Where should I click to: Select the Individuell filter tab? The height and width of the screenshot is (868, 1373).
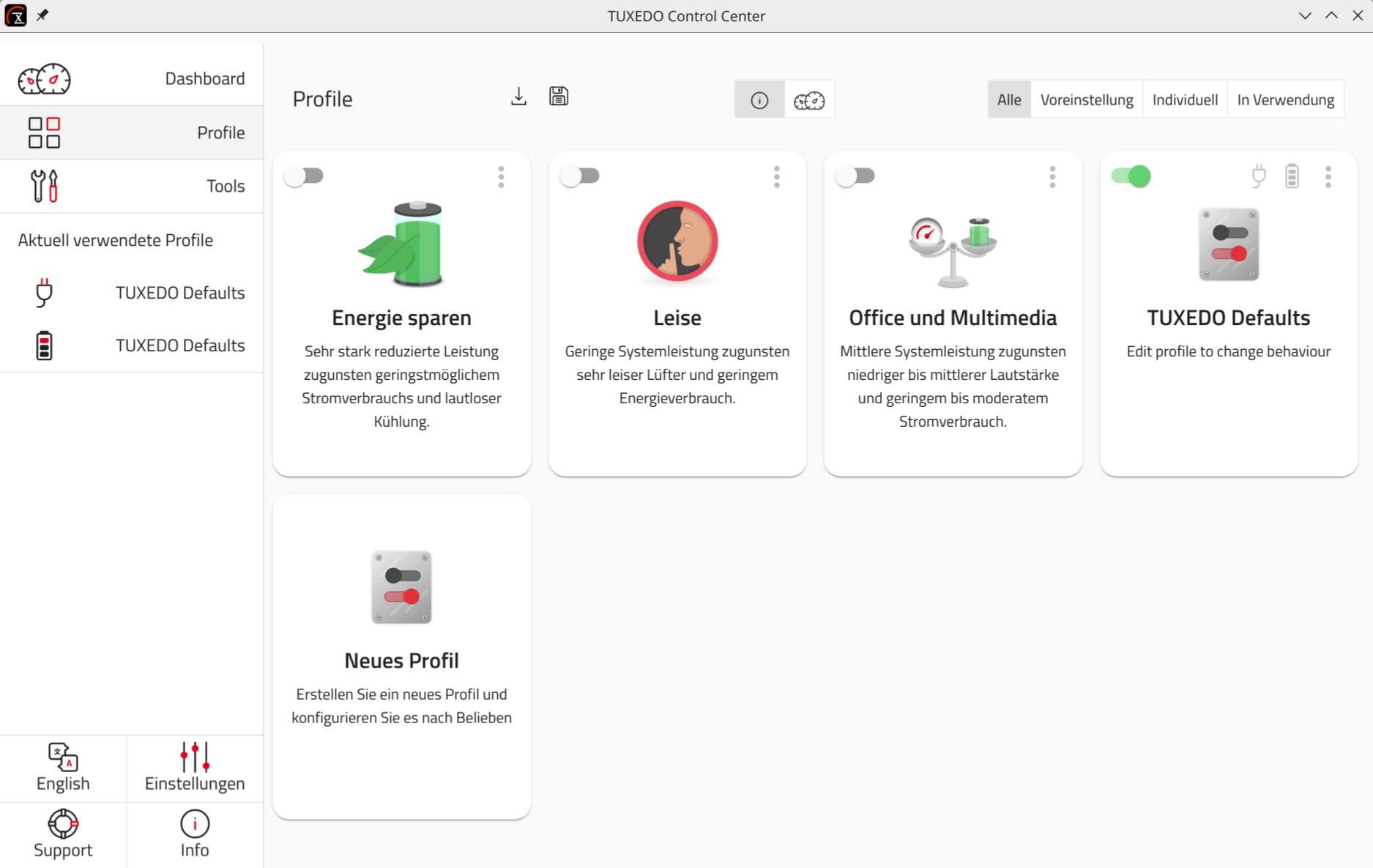click(x=1185, y=100)
